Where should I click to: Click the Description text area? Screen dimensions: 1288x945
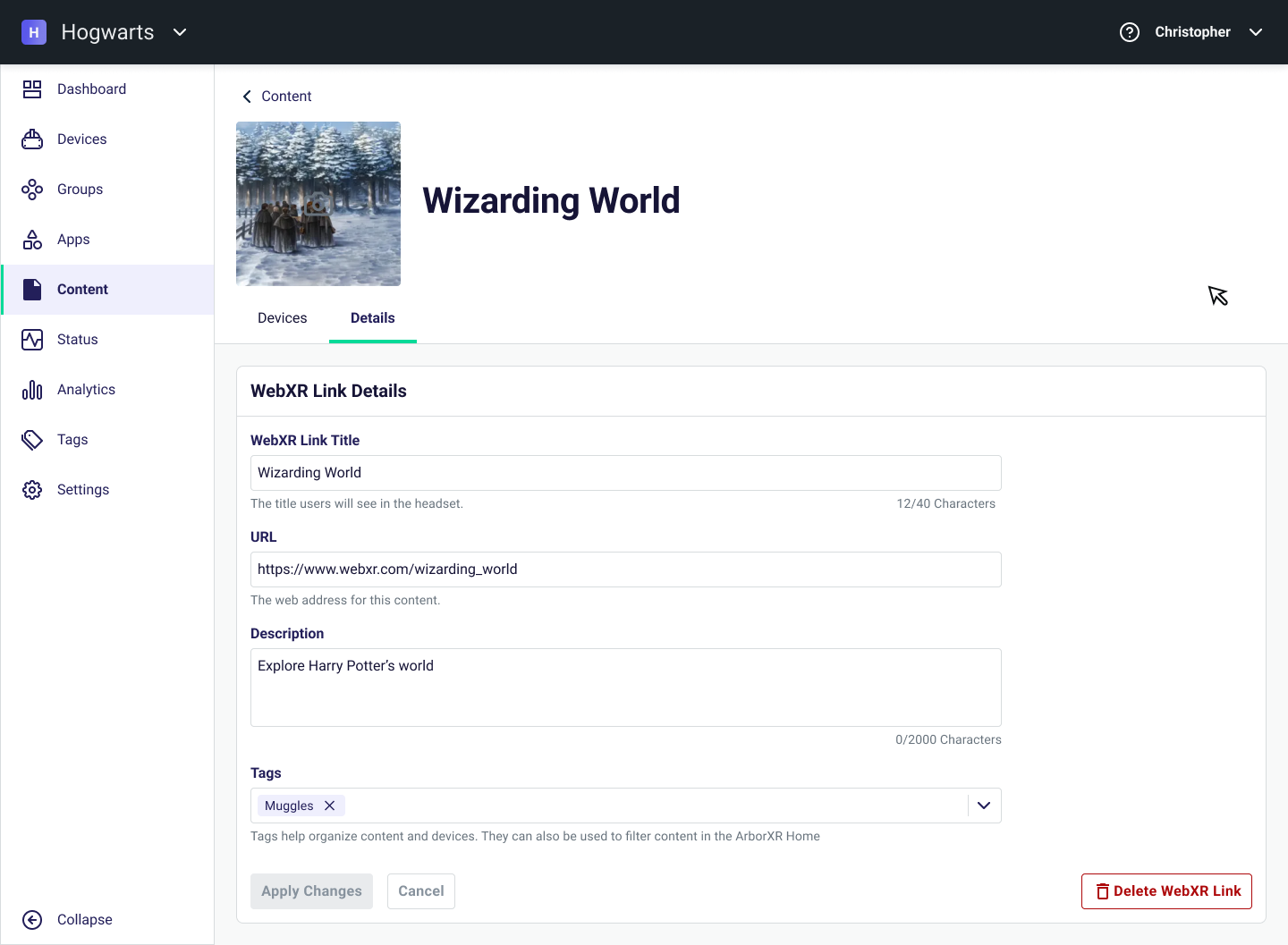pos(626,688)
